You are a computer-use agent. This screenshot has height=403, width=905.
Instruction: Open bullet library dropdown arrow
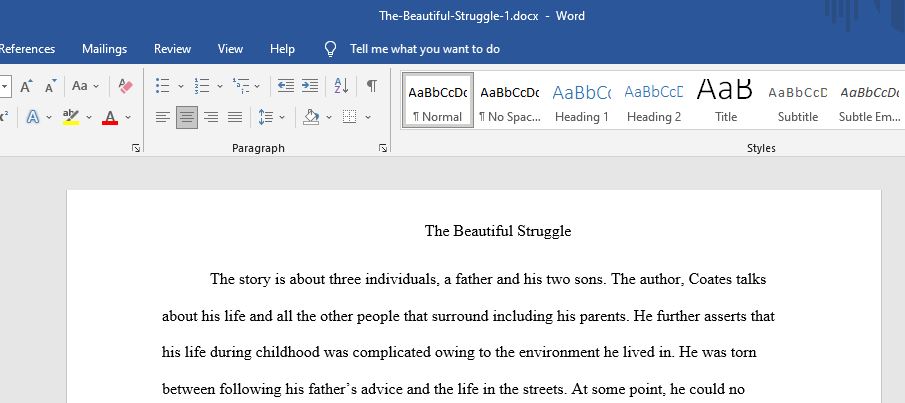tap(181, 87)
